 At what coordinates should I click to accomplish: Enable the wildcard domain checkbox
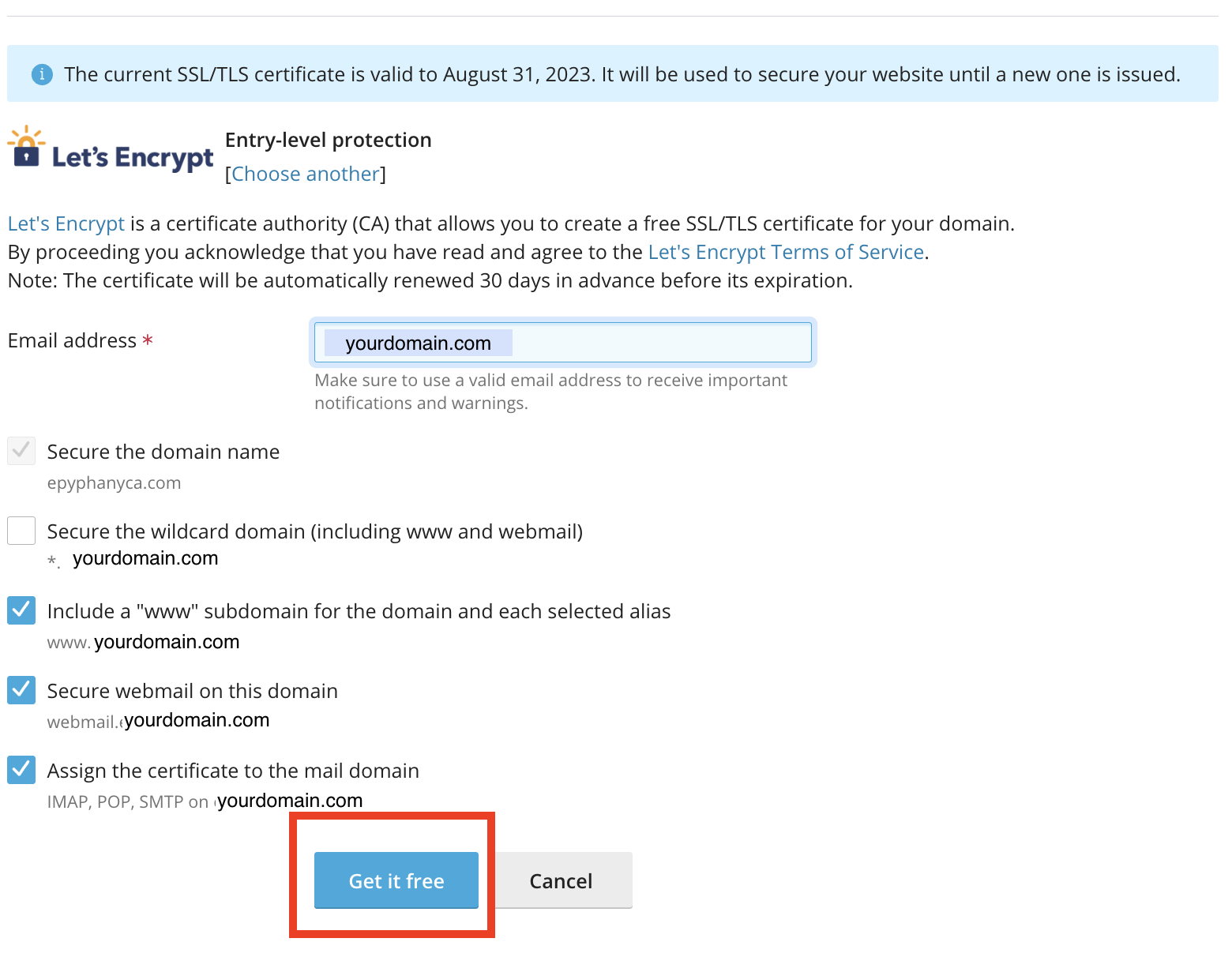pos(21,531)
